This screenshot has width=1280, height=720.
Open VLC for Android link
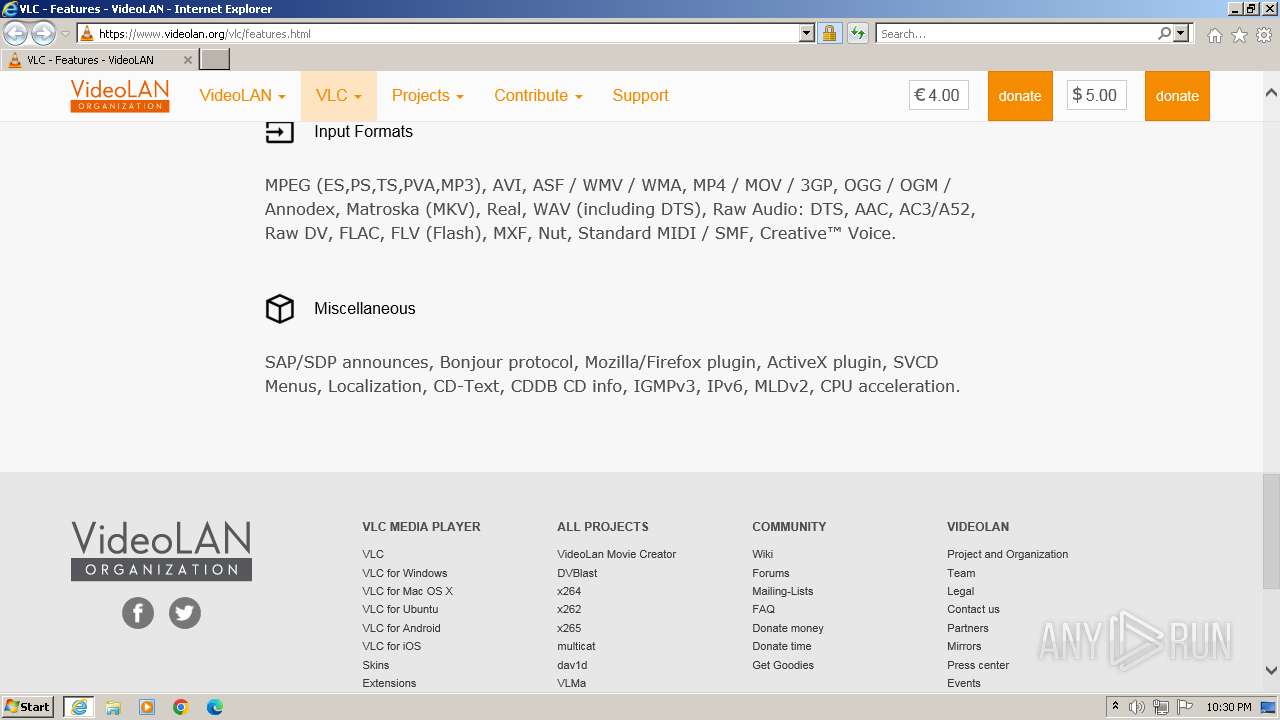[401, 628]
